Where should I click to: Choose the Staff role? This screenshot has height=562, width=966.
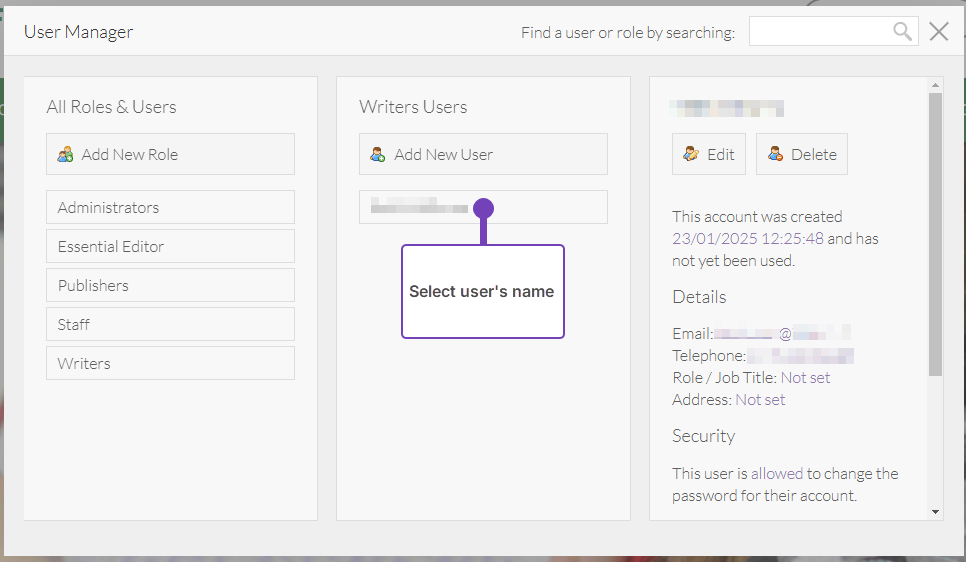(170, 324)
